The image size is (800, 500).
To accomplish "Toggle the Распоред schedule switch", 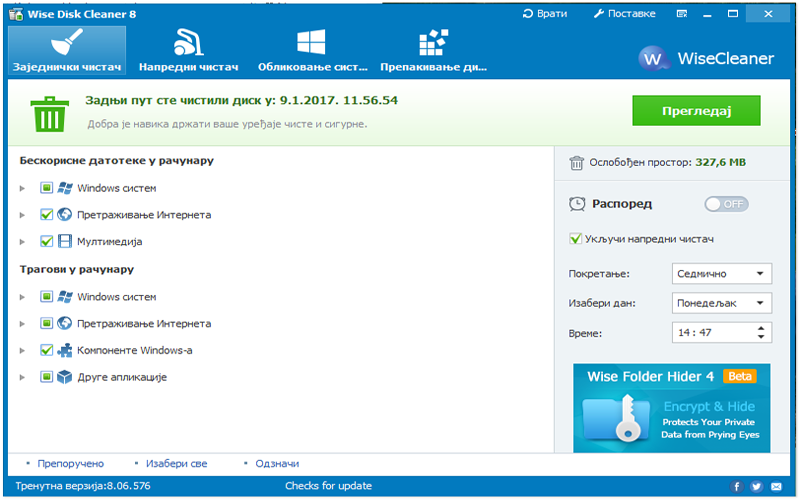I will [x=726, y=204].
